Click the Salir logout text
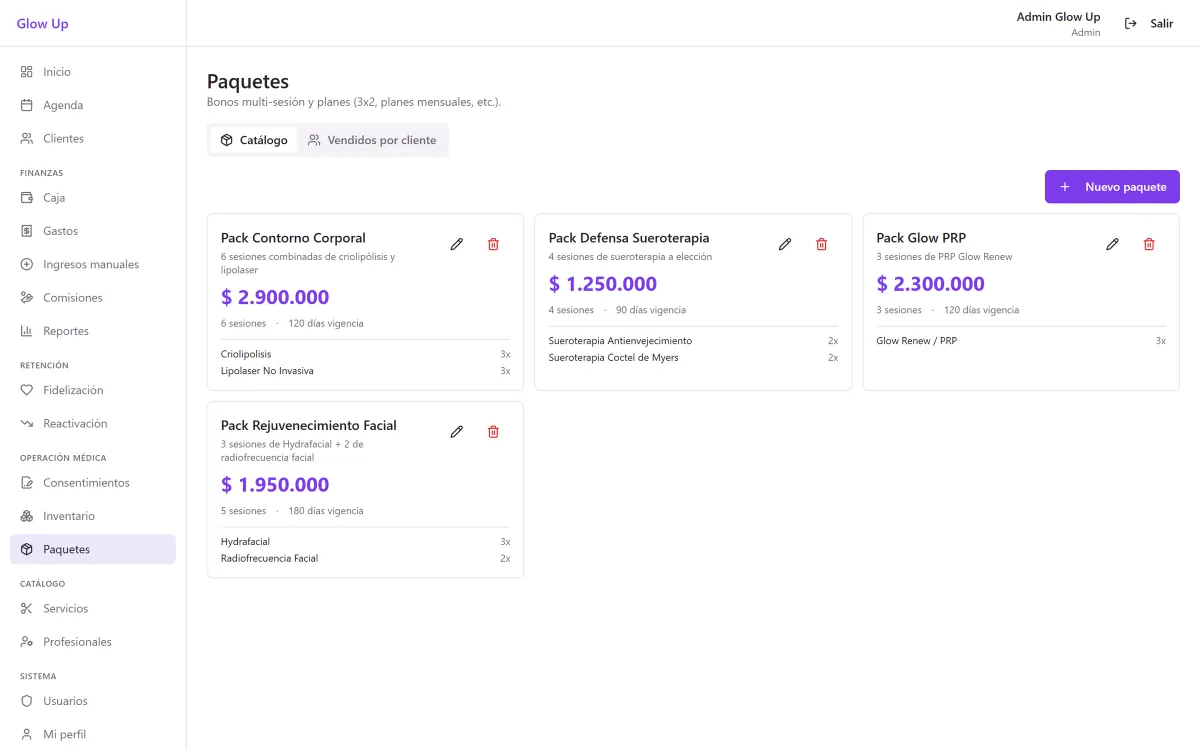This screenshot has height=750, width=1200. click(x=1162, y=23)
